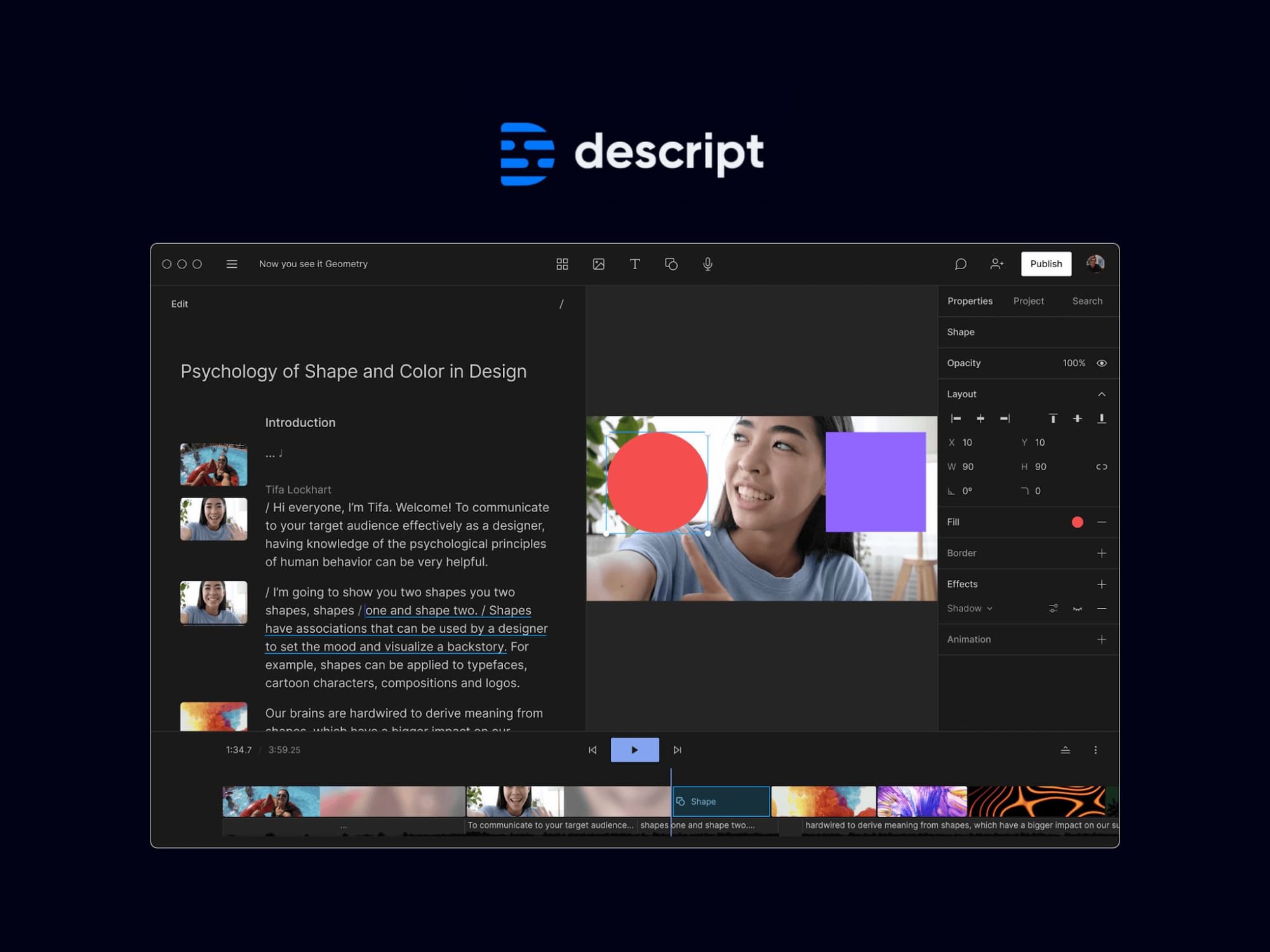Insert an image using the media icon

click(599, 264)
